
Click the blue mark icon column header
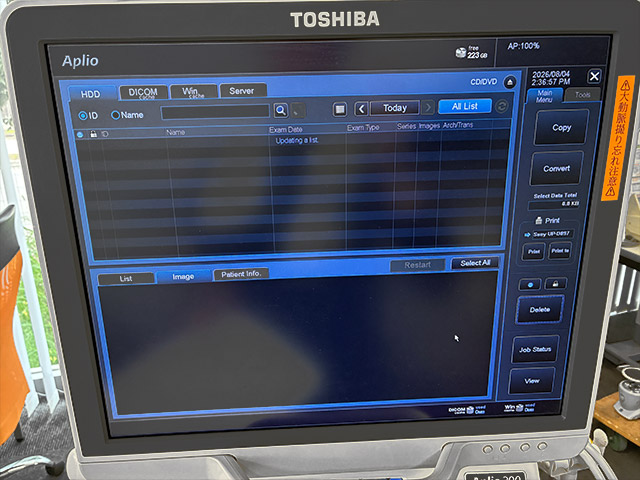80,134
